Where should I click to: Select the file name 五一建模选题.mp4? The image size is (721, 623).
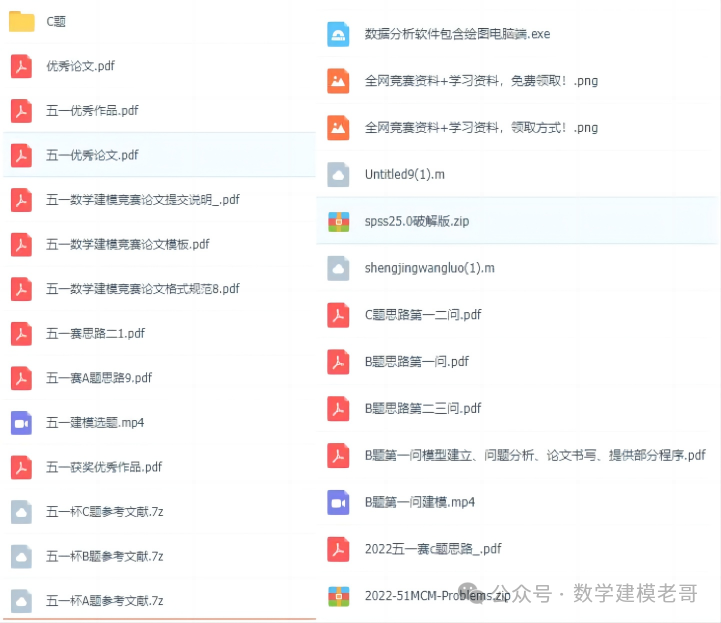tap(95, 423)
